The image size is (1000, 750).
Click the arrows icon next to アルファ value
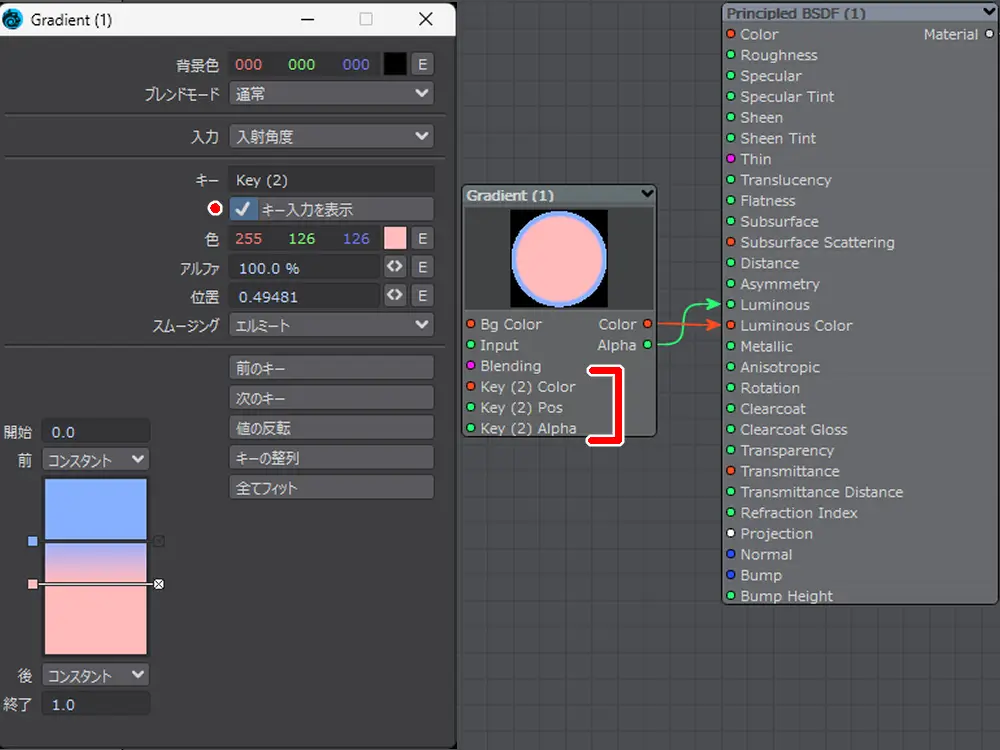(395, 267)
